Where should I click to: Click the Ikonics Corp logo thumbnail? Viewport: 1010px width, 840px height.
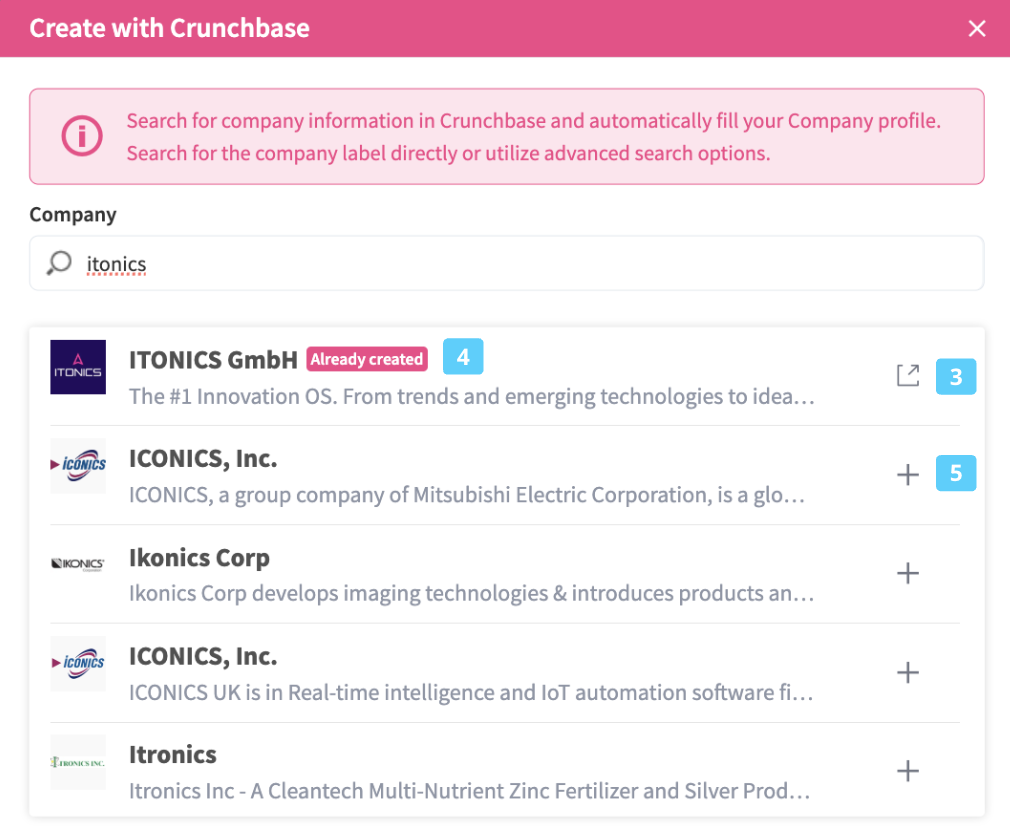78,564
